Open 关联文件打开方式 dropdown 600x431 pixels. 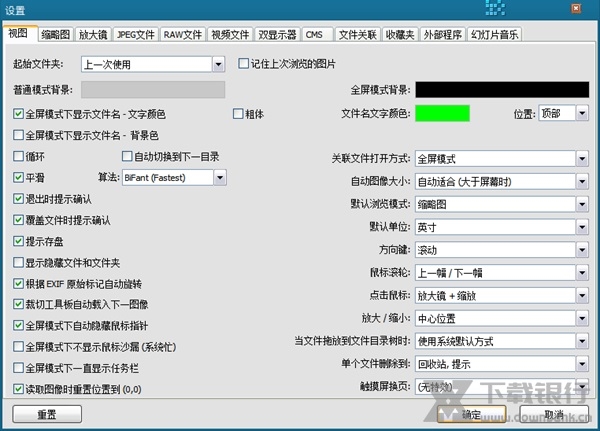(502, 158)
